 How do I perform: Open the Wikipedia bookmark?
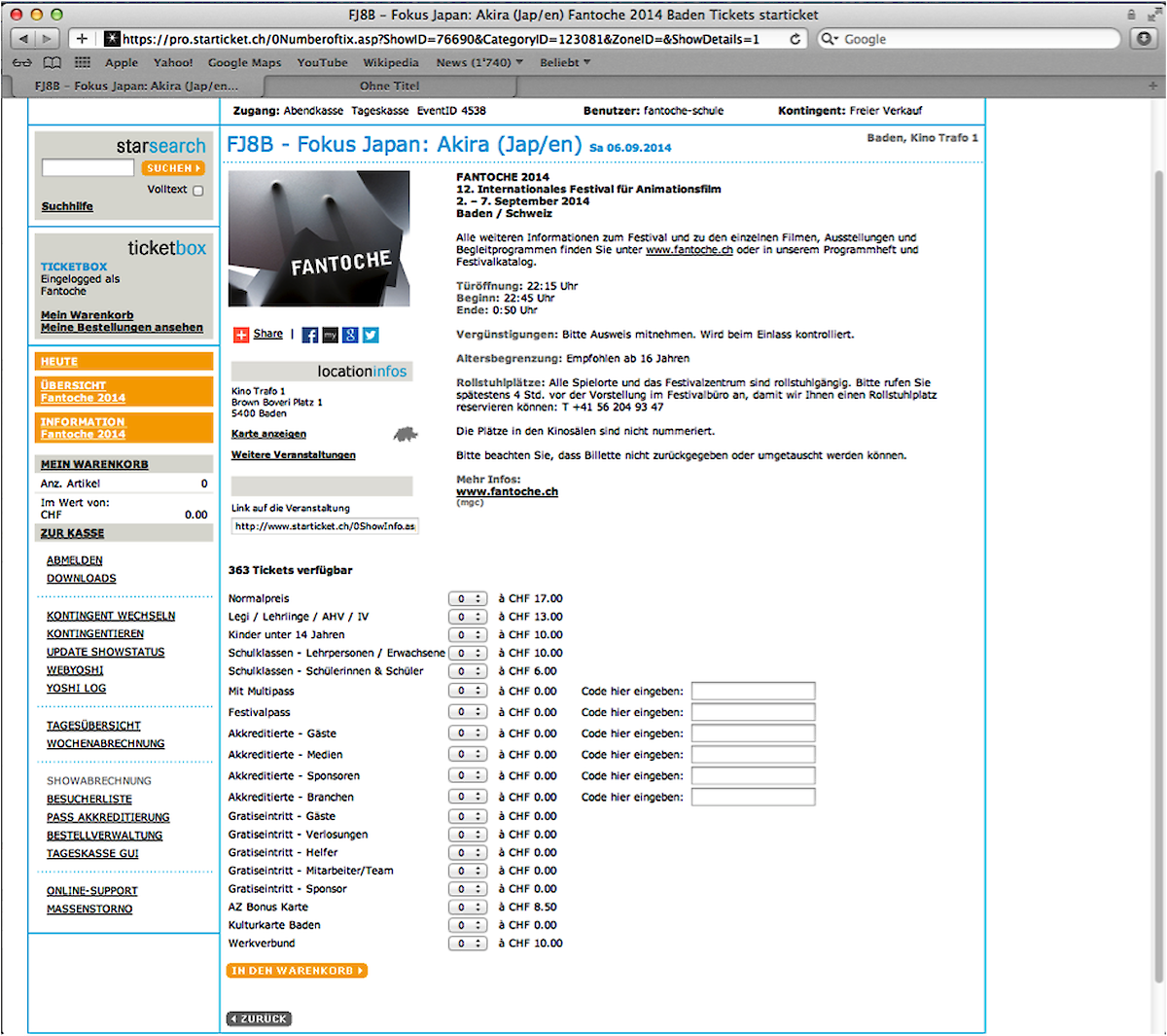pyautogui.click(x=391, y=62)
